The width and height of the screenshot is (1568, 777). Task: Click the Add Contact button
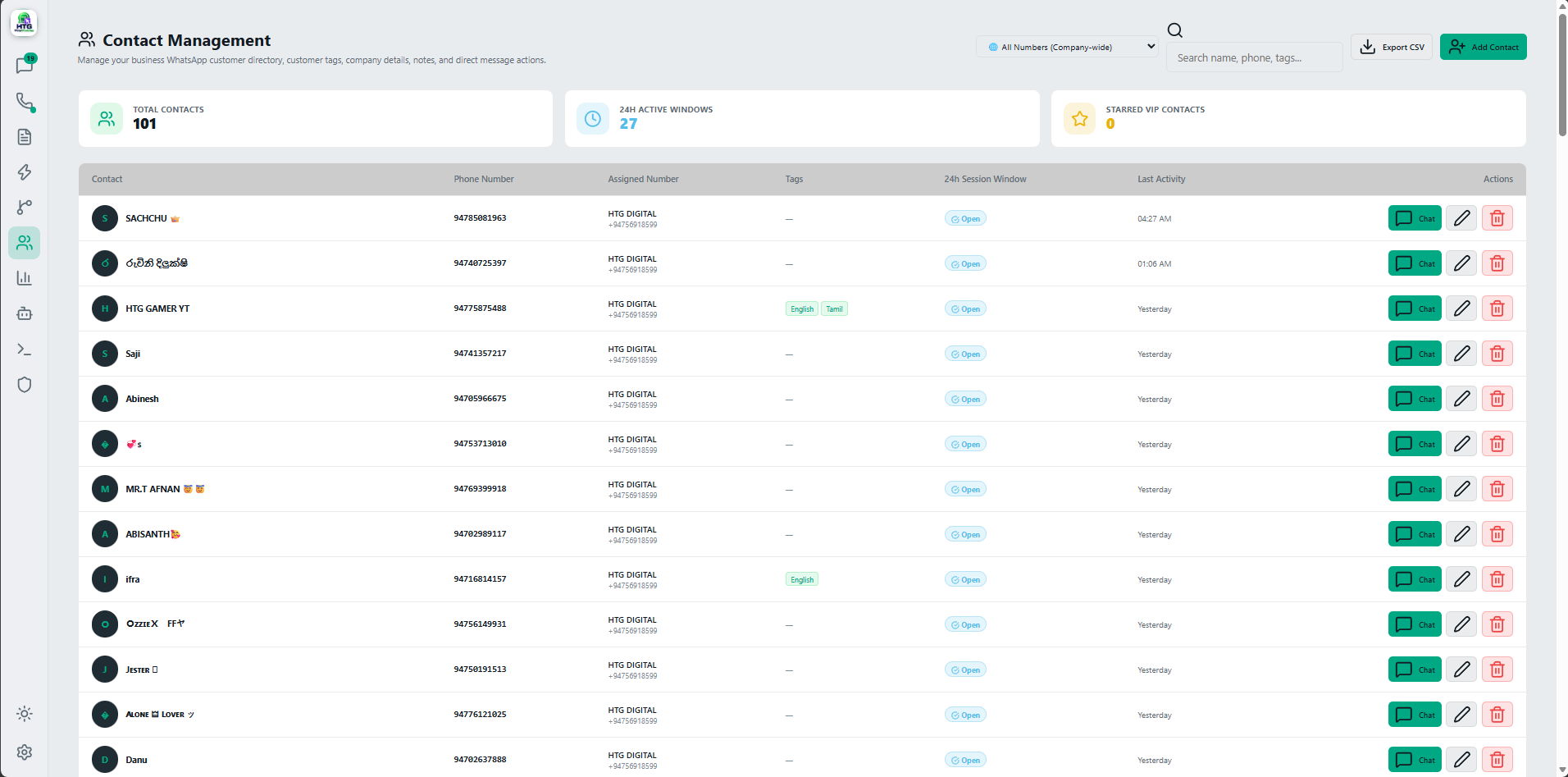point(1484,47)
